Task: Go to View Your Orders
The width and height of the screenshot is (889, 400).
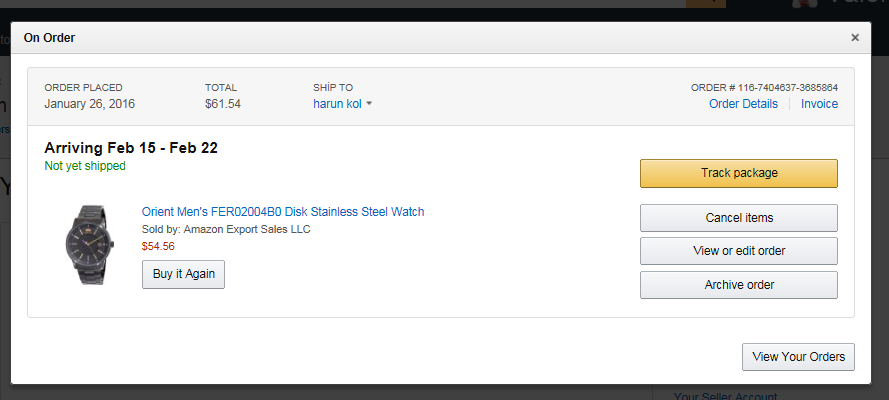Action: 798,357
